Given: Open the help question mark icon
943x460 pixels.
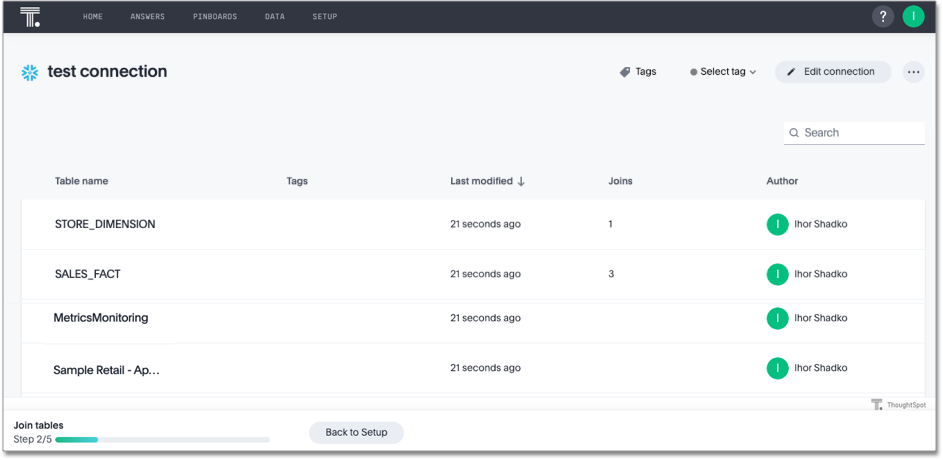Looking at the screenshot, I should pos(882,17).
